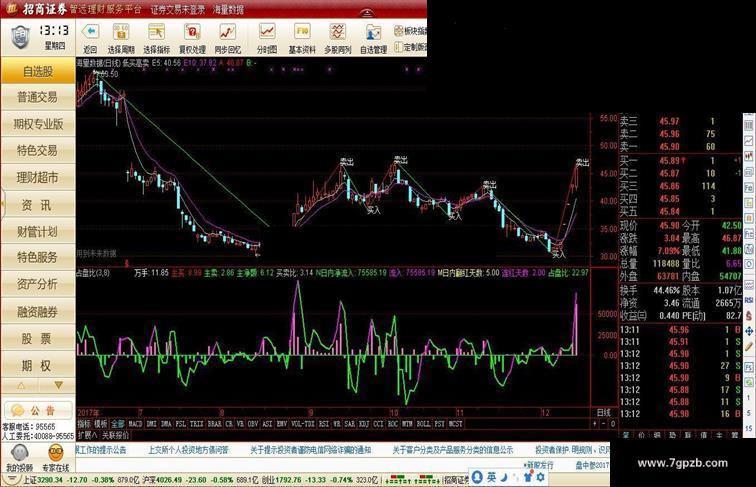Toggle the 同步回忆 sync replay icon
Screen dimensions: 756x487
[227, 32]
